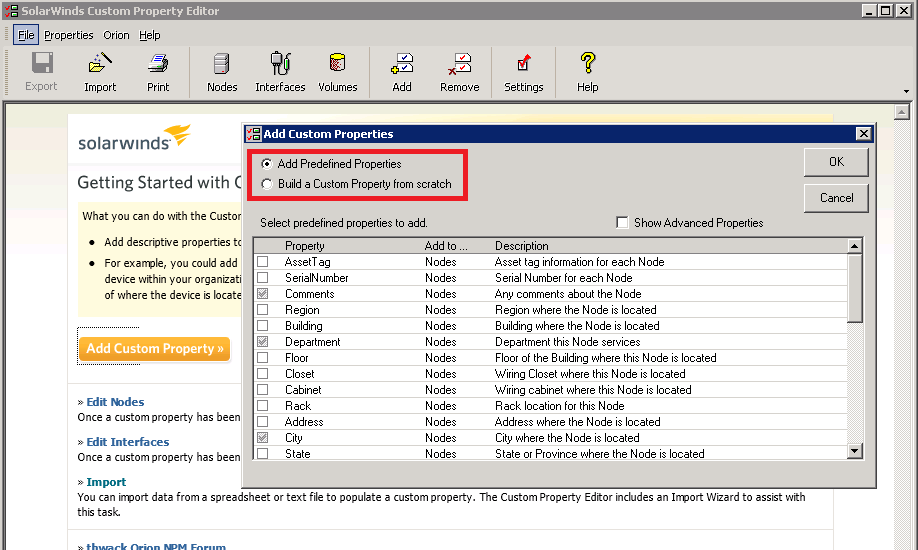The image size is (918, 550).
Task: Click the Description column header
Action: coord(522,246)
